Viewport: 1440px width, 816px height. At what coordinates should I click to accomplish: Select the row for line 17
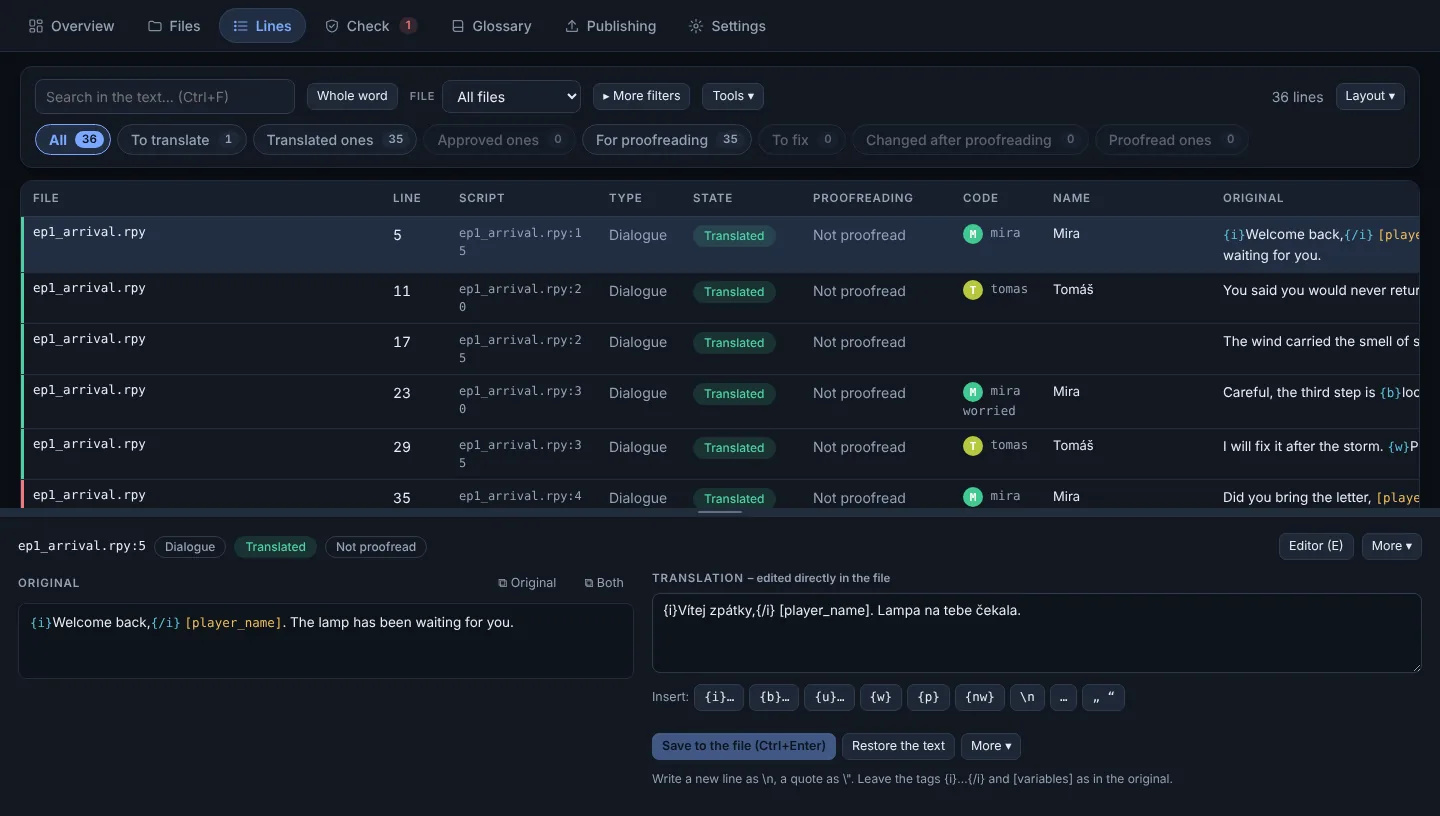tap(720, 349)
